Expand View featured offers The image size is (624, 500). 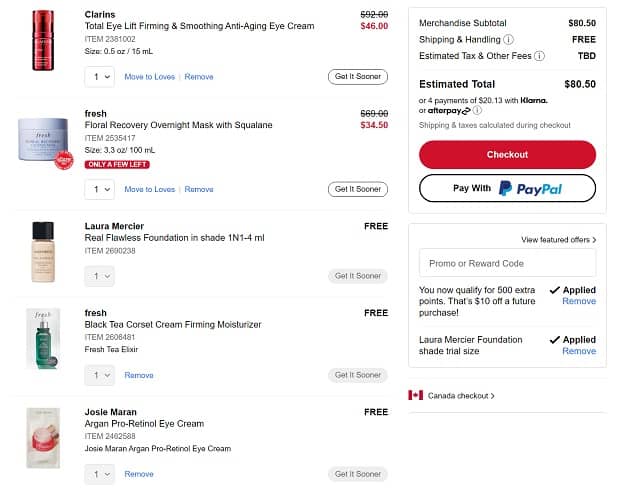coord(558,240)
